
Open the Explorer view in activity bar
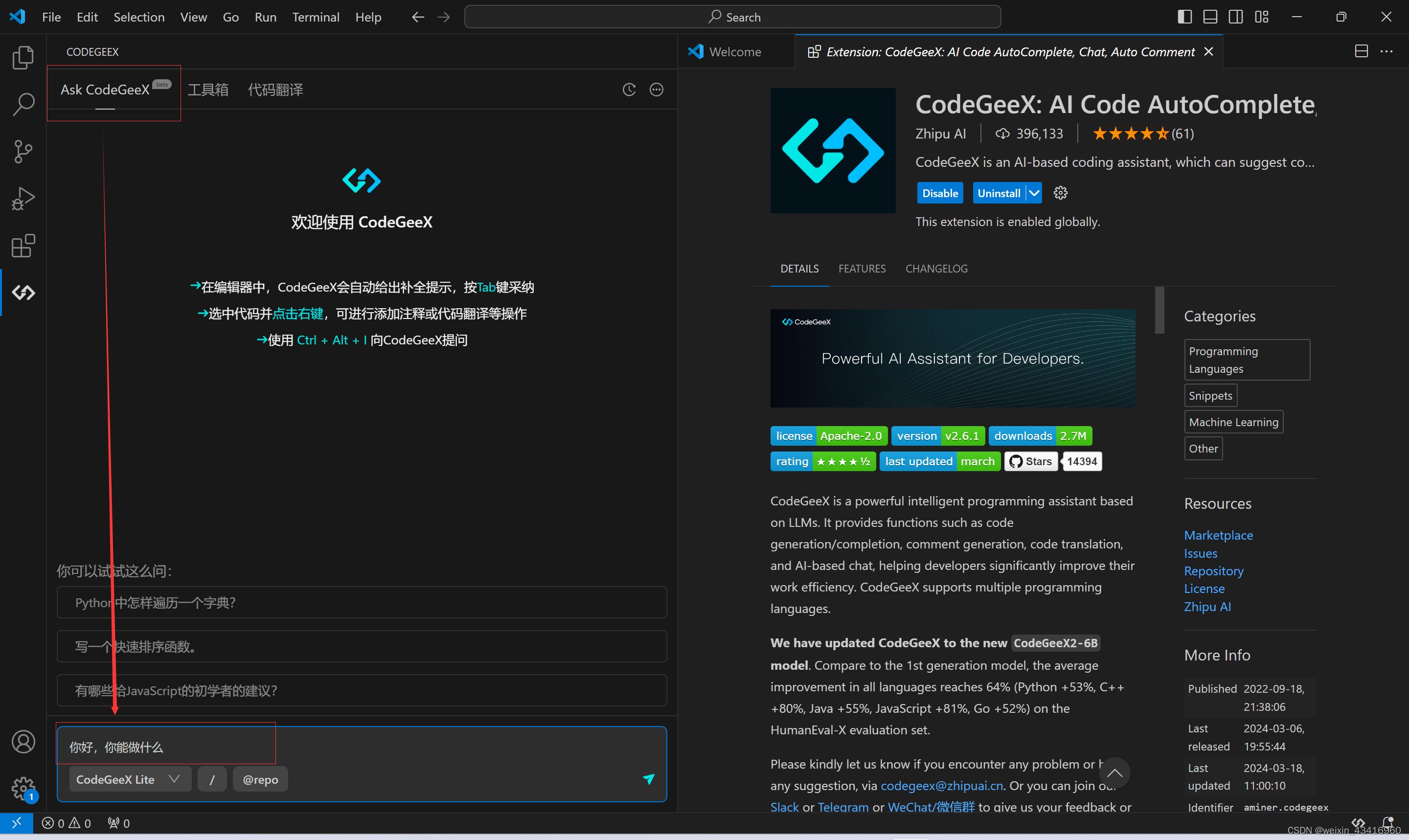(23, 57)
